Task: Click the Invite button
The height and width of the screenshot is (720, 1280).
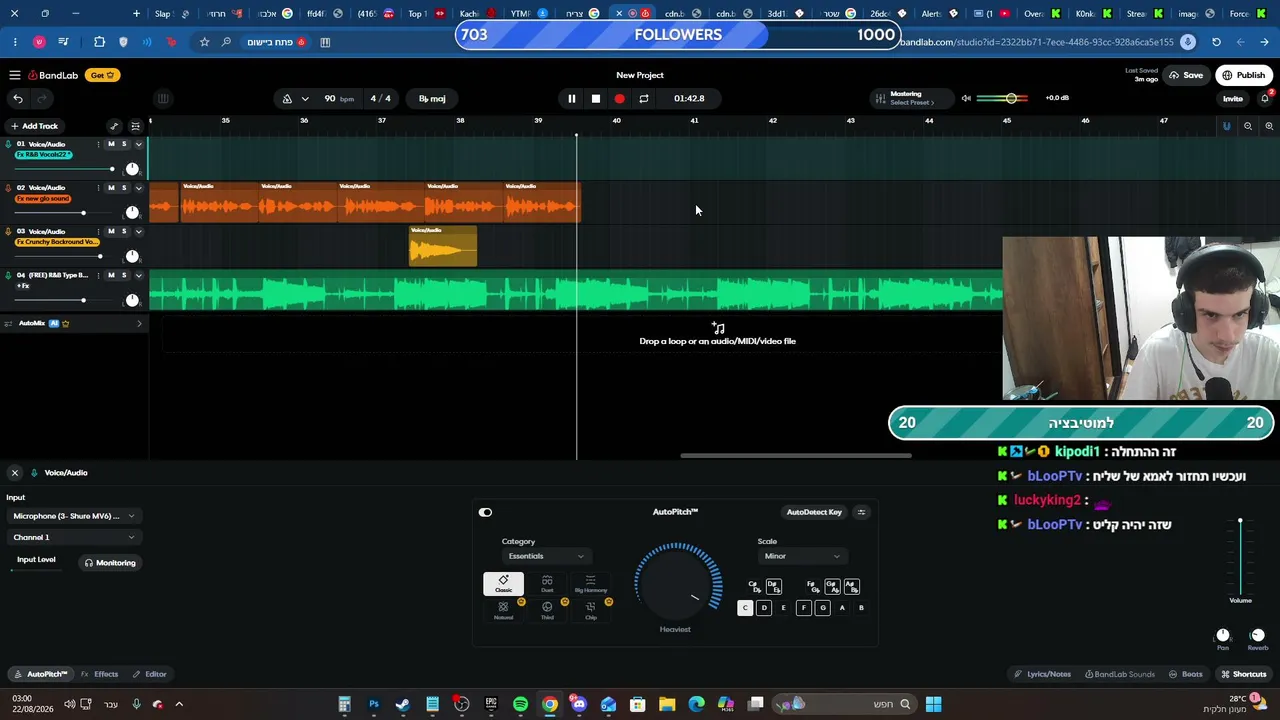Action: click(1233, 98)
